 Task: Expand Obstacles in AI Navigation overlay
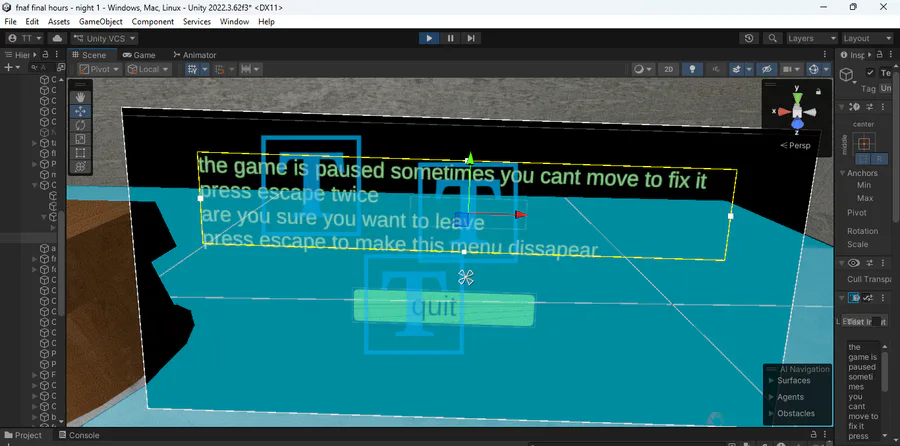click(x=792, y=413)
